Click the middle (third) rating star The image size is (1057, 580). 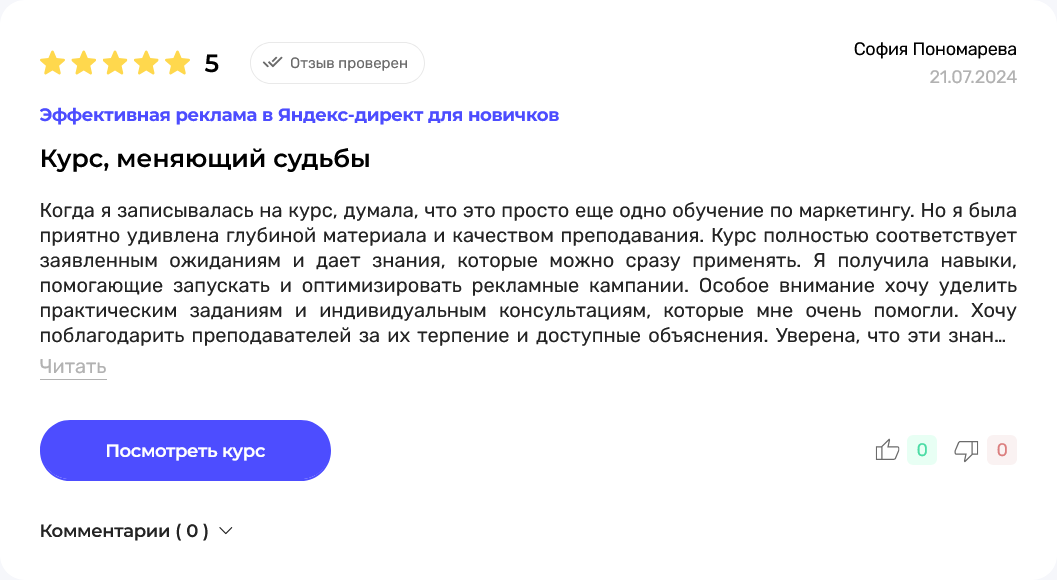tap(115, 64)
